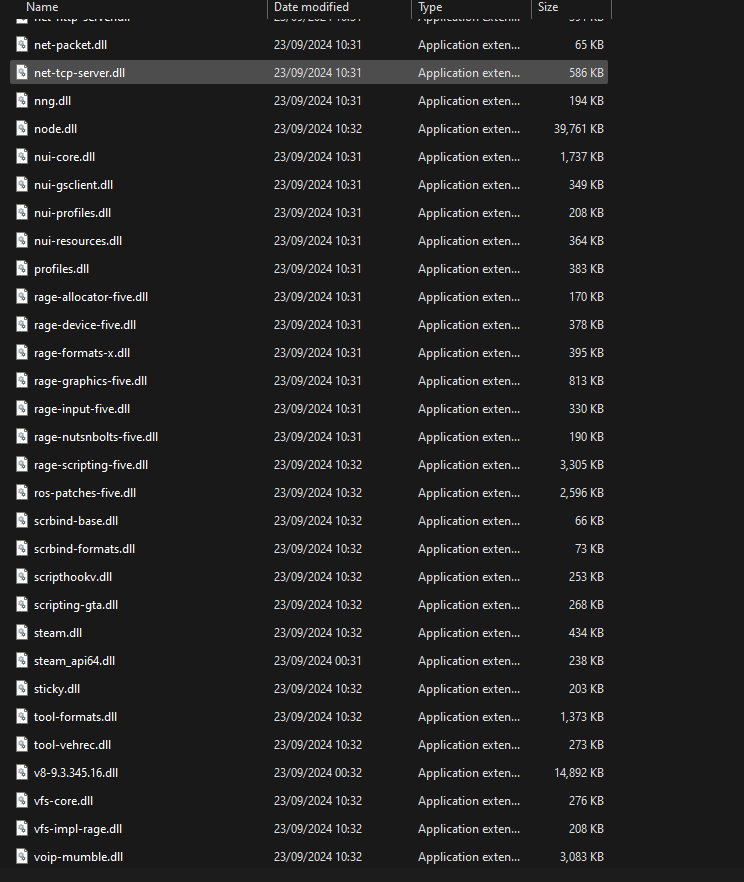Image resolution: width=744 pixels, height=882 pixels.
Task: Sort by the Size column header
Action: tap(548, 7)
